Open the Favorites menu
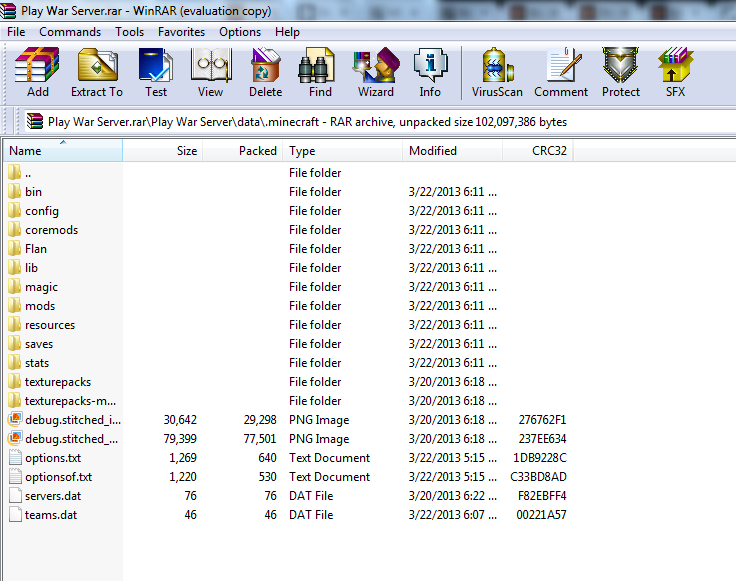This screenshot has width=736, height=581. pos(181,32)
